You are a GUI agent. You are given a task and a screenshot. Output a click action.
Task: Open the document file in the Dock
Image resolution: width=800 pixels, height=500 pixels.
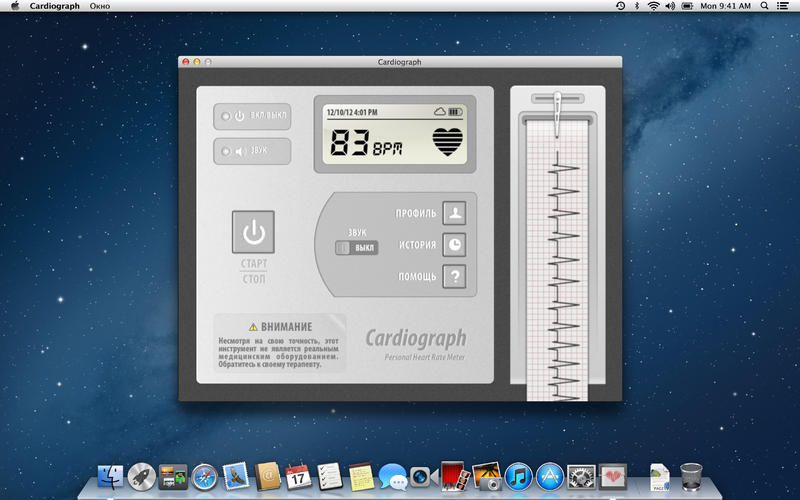pyautogui.click(x=660, y=477)
